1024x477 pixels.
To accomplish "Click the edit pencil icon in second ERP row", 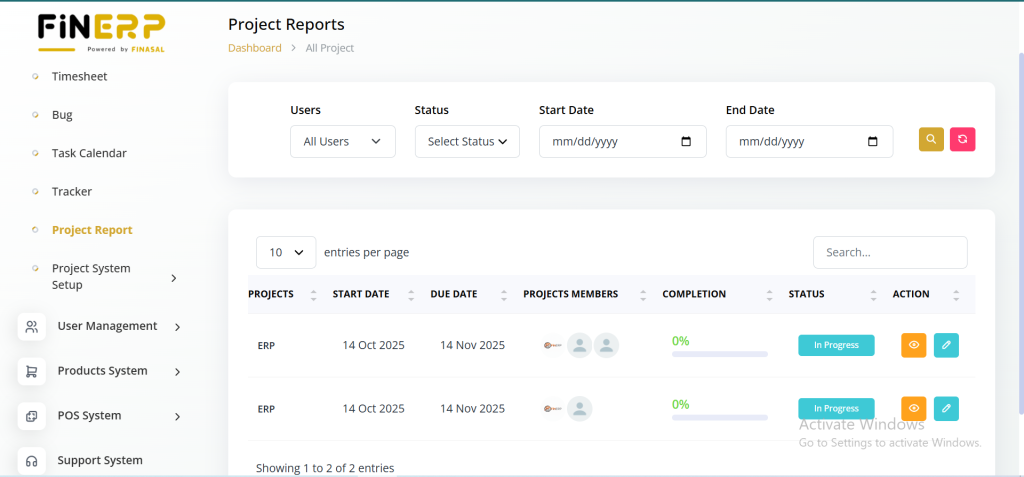I will coord(946,408).
